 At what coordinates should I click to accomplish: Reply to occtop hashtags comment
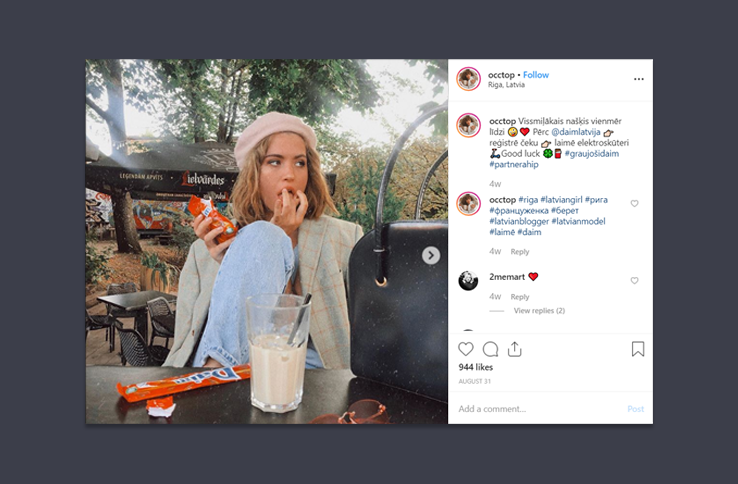coord(520,251)
